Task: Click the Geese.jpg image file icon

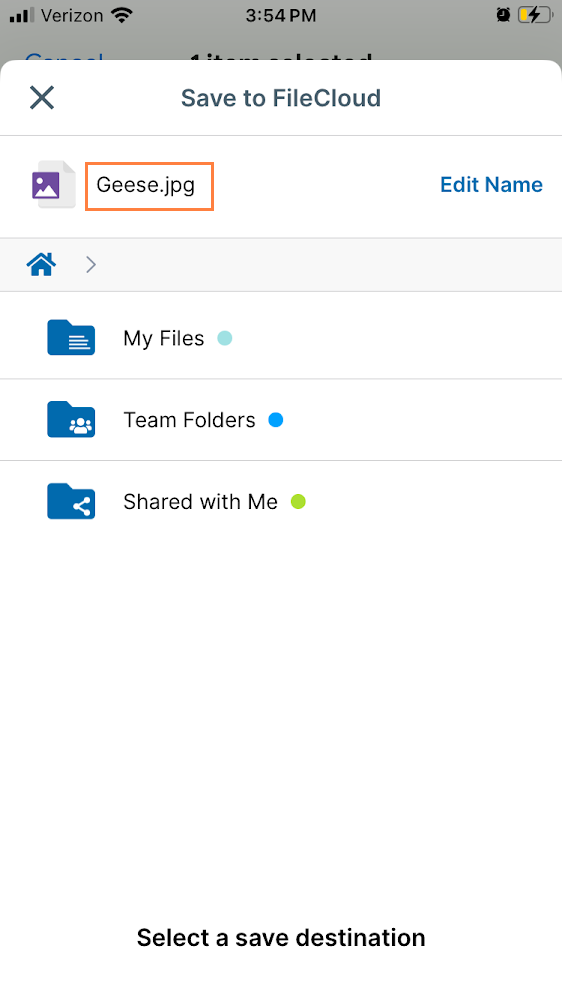Action: click(x=54, y=185)
